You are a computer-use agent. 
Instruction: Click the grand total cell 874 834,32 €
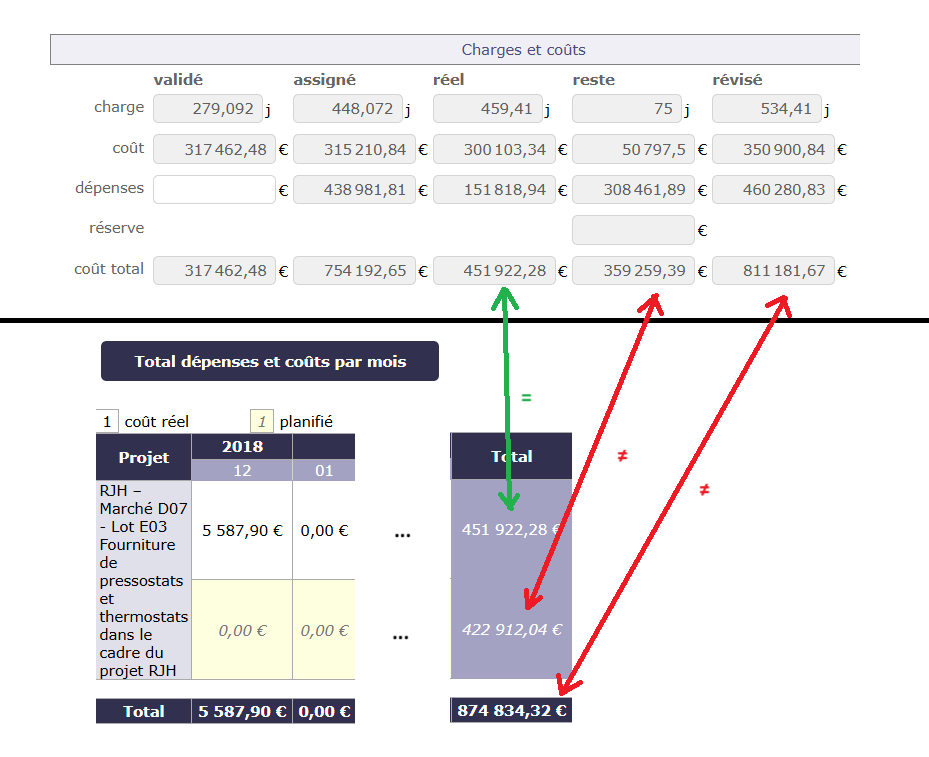click(x=511, y=711)
